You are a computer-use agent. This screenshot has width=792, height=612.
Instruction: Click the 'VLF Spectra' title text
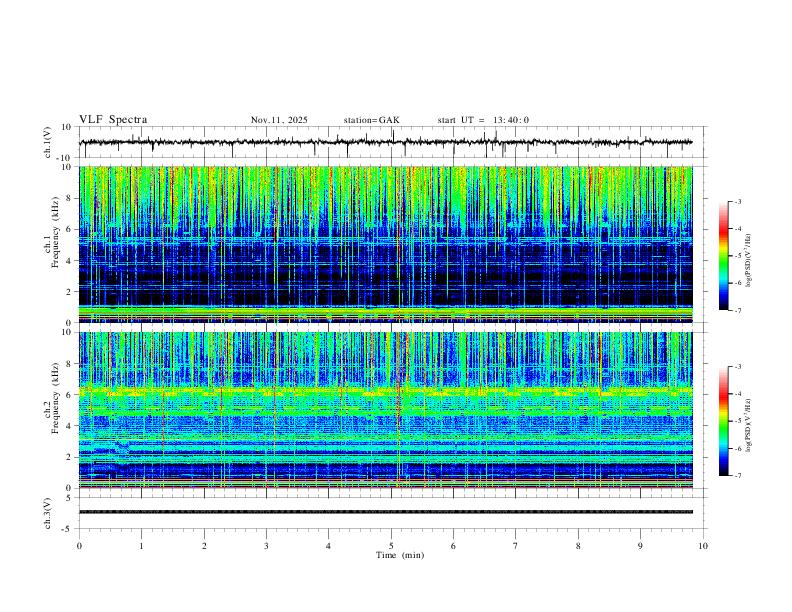coord(113,120)
